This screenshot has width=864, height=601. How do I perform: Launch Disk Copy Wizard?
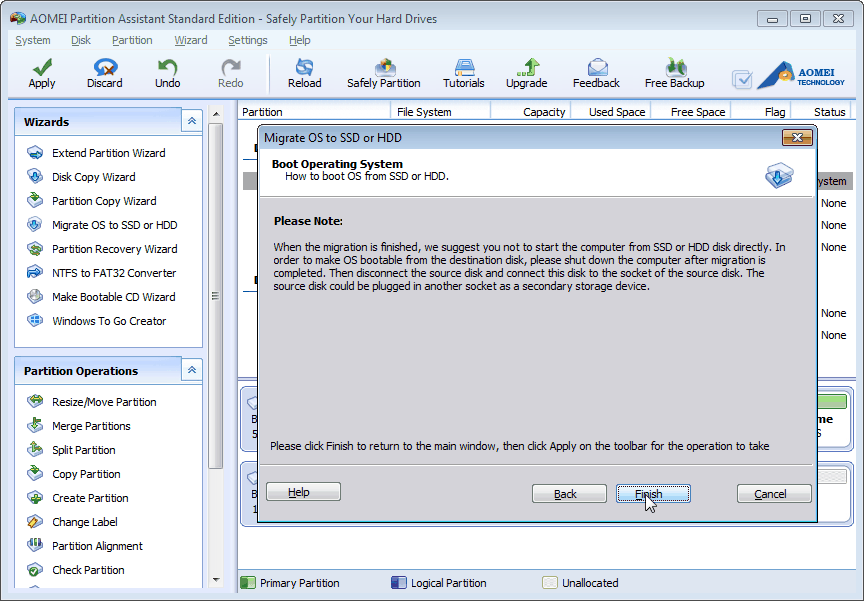tap(81, 177)
